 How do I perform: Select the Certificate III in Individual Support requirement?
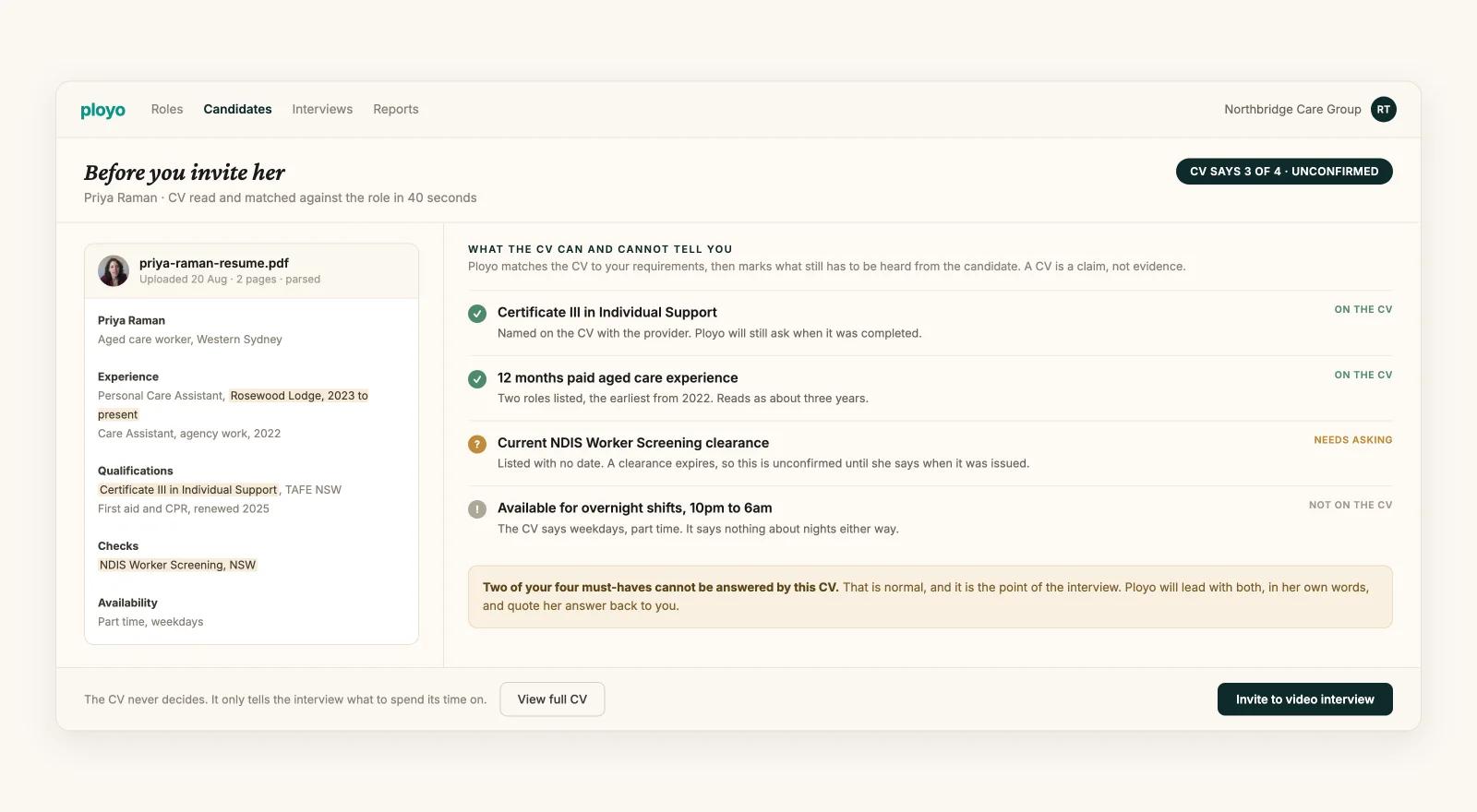coord(930,323)
